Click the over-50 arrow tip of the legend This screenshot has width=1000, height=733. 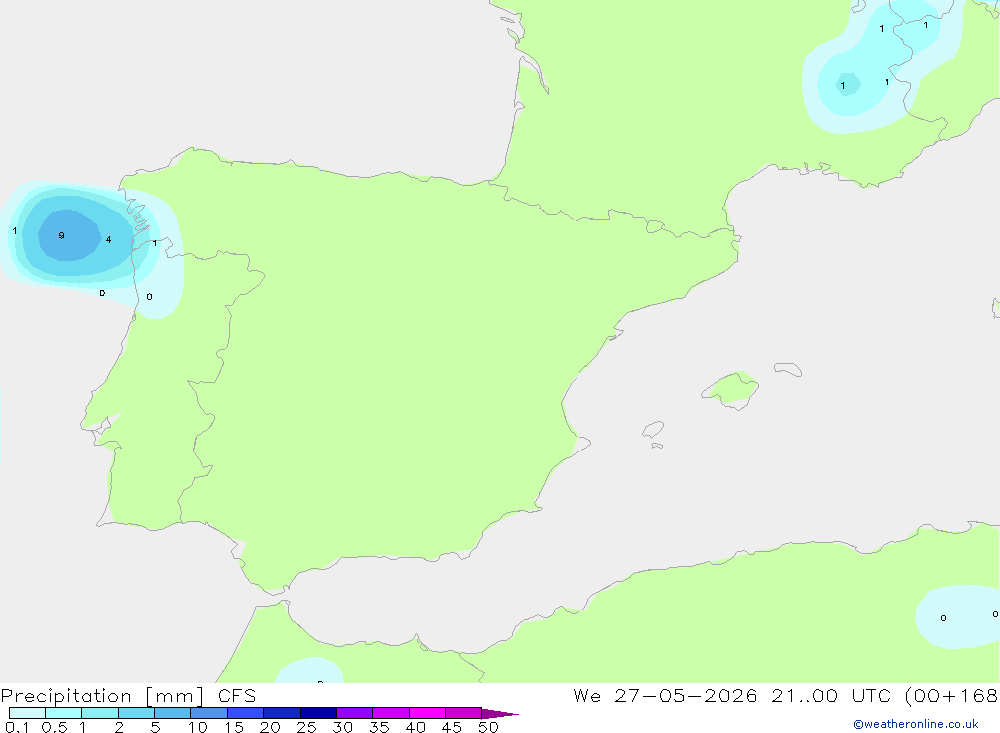pos(500,714)
